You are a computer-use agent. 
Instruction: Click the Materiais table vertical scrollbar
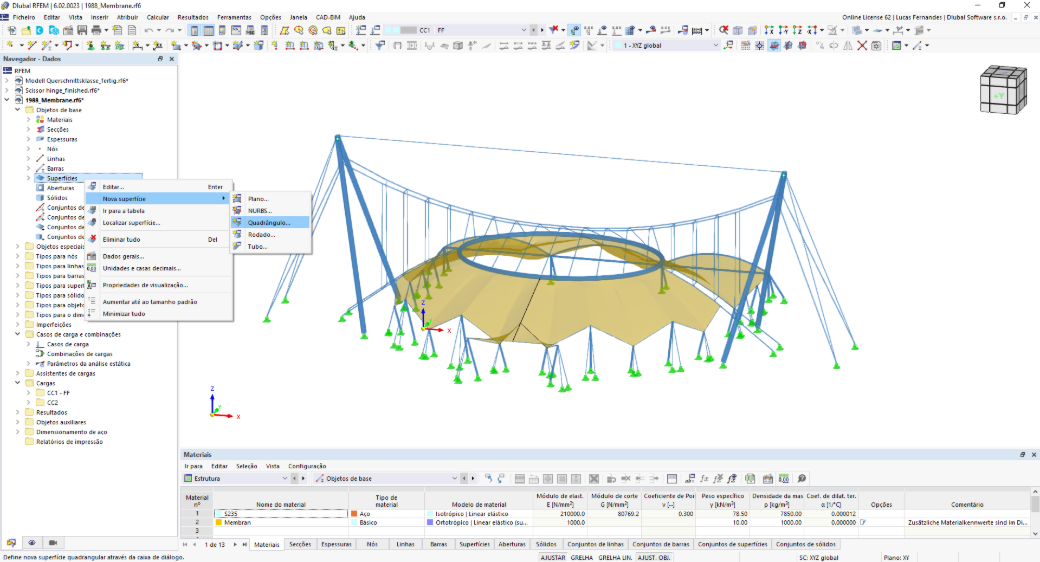tap(1035, 512)
